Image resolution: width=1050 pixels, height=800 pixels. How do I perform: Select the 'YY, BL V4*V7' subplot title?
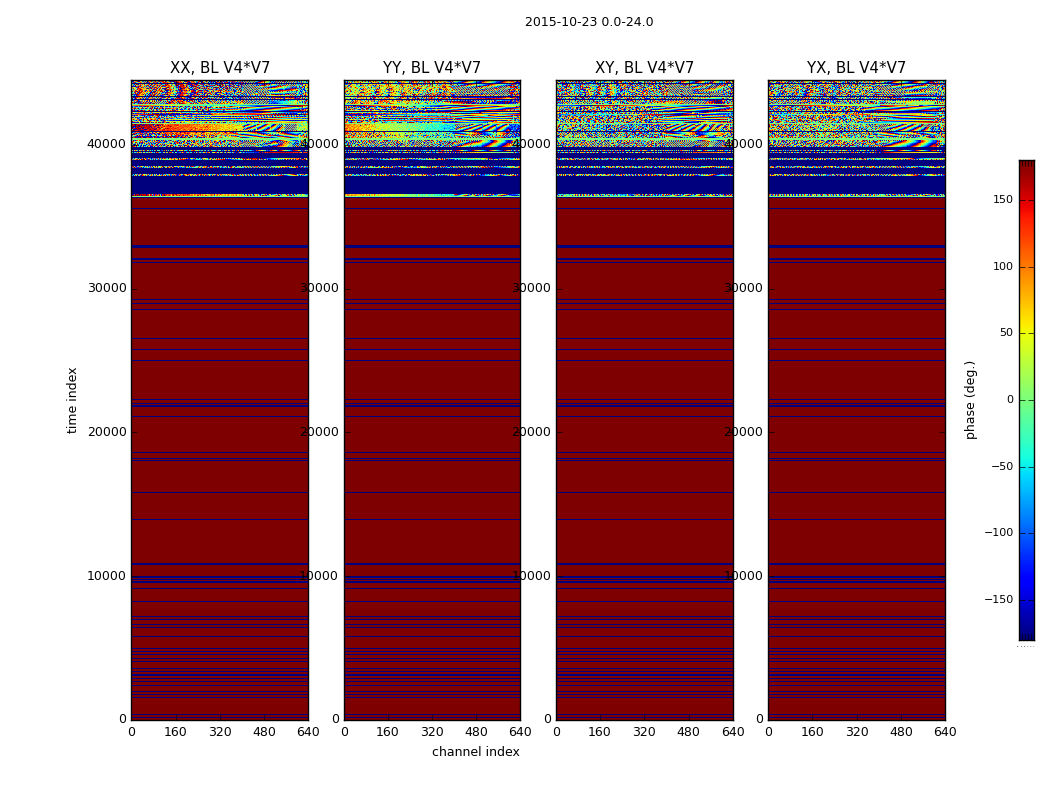pos(432,68)
